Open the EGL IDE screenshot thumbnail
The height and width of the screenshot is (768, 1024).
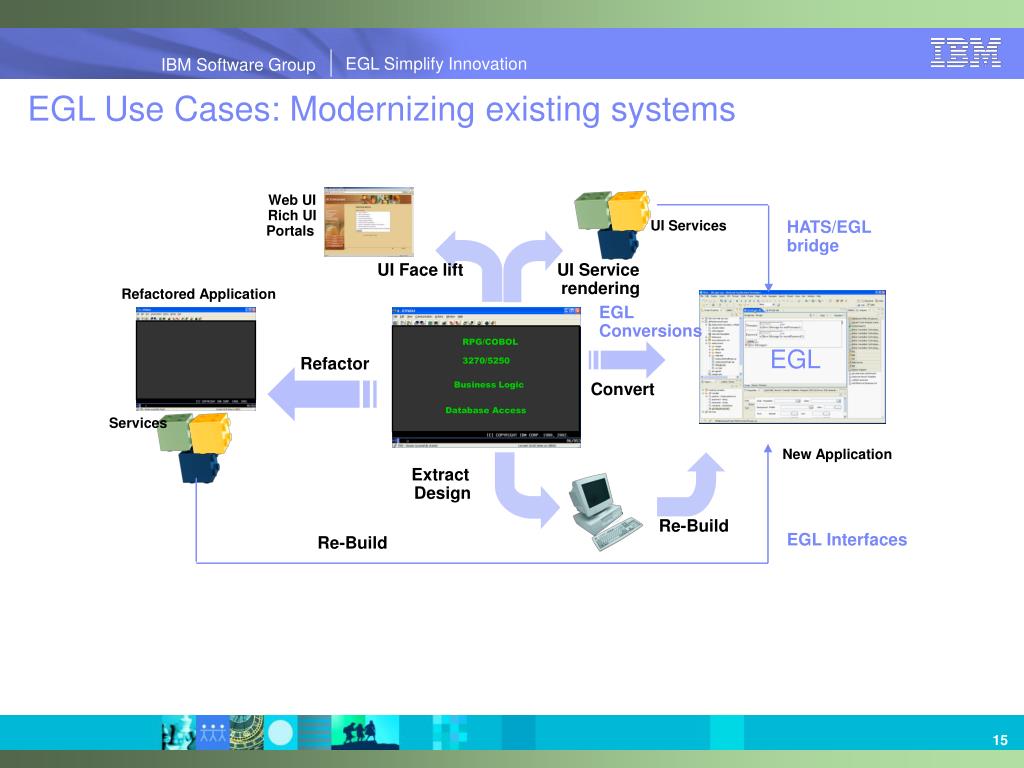point(792,357)
